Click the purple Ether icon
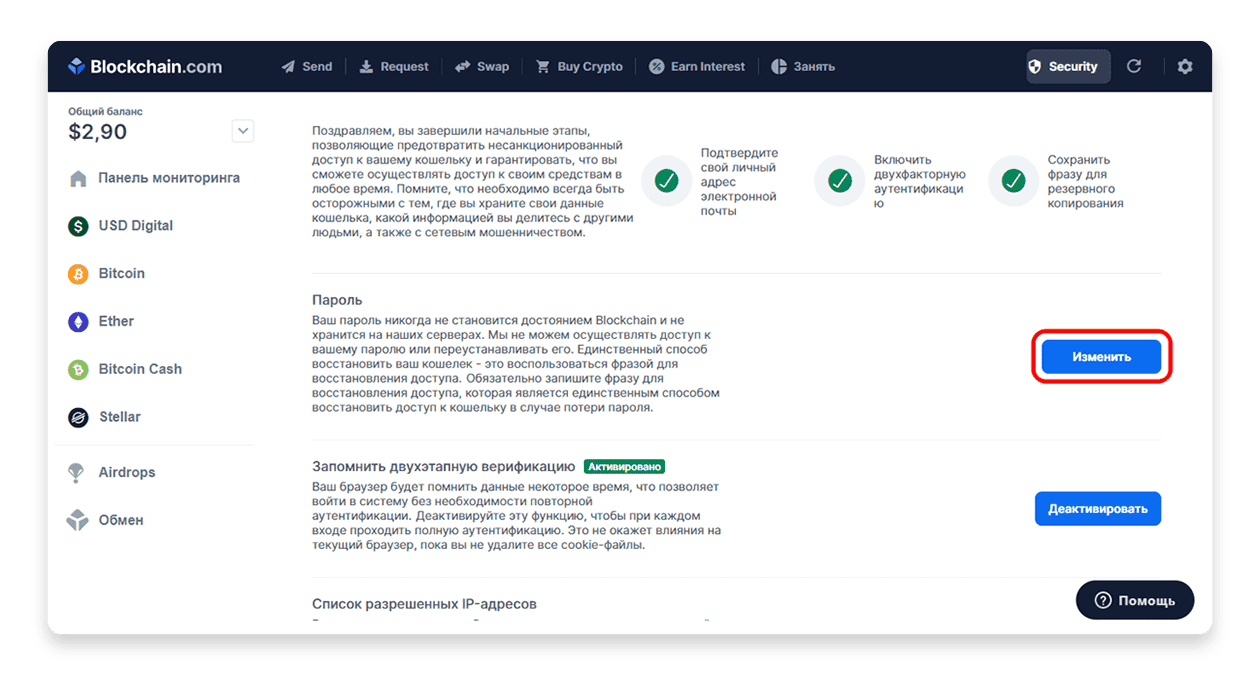Screen dimensions: 1260x675 78,322
